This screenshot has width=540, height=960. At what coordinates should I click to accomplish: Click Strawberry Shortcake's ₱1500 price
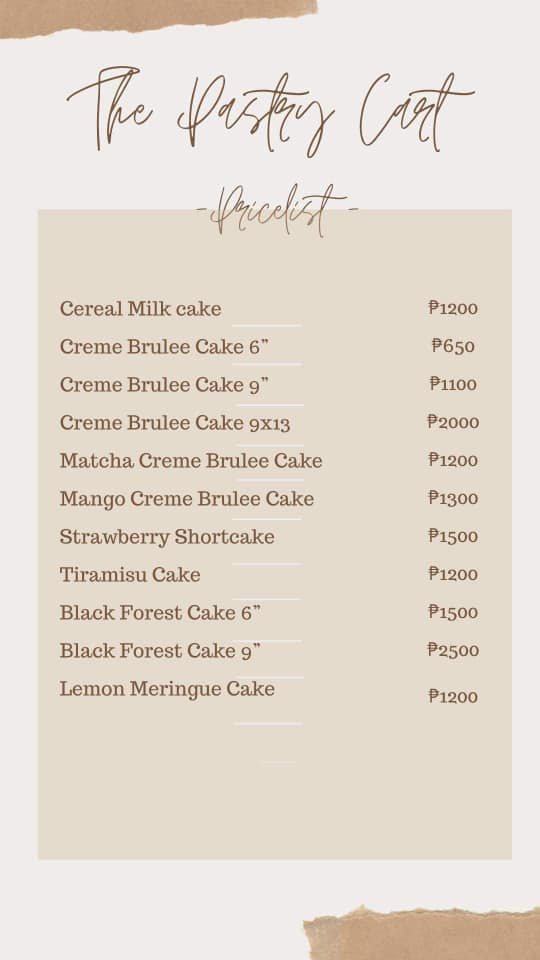453,536
